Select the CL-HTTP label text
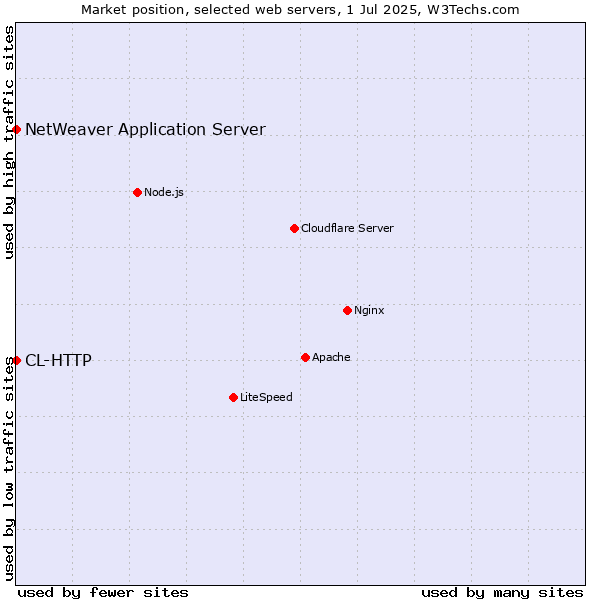This screenshot has height=600, width=600. tap(59, 360)
